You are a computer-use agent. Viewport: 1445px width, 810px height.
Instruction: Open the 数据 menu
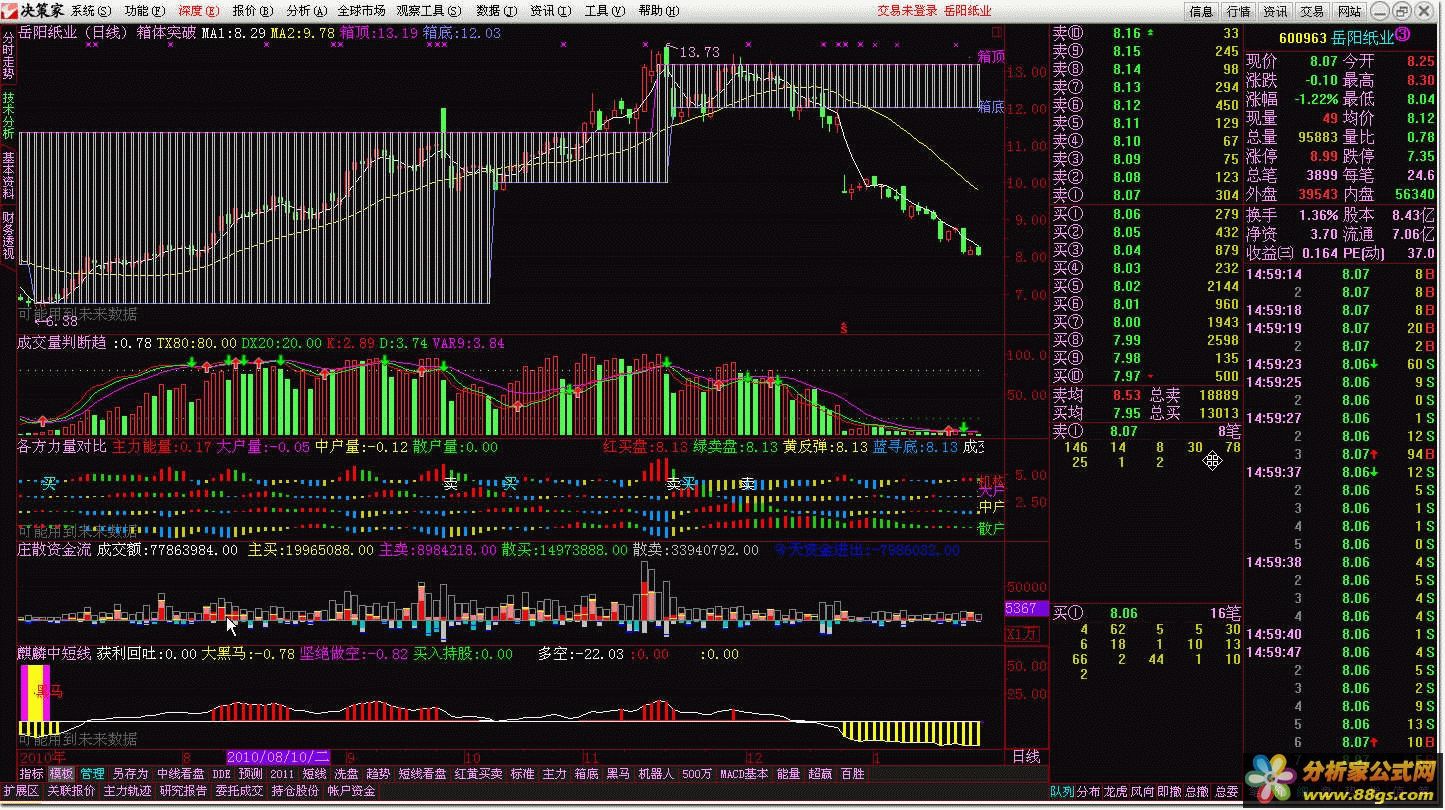497,11
